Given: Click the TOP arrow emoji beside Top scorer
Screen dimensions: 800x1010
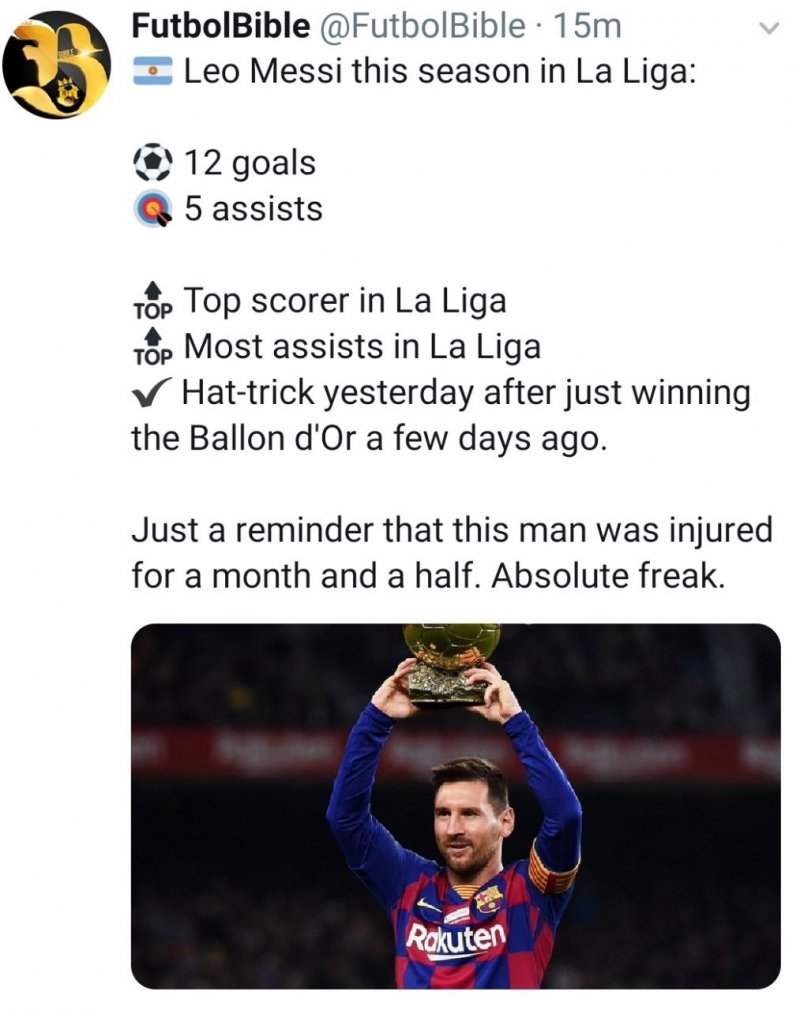Looking at the screenshot, I should (x=153, y=300).
